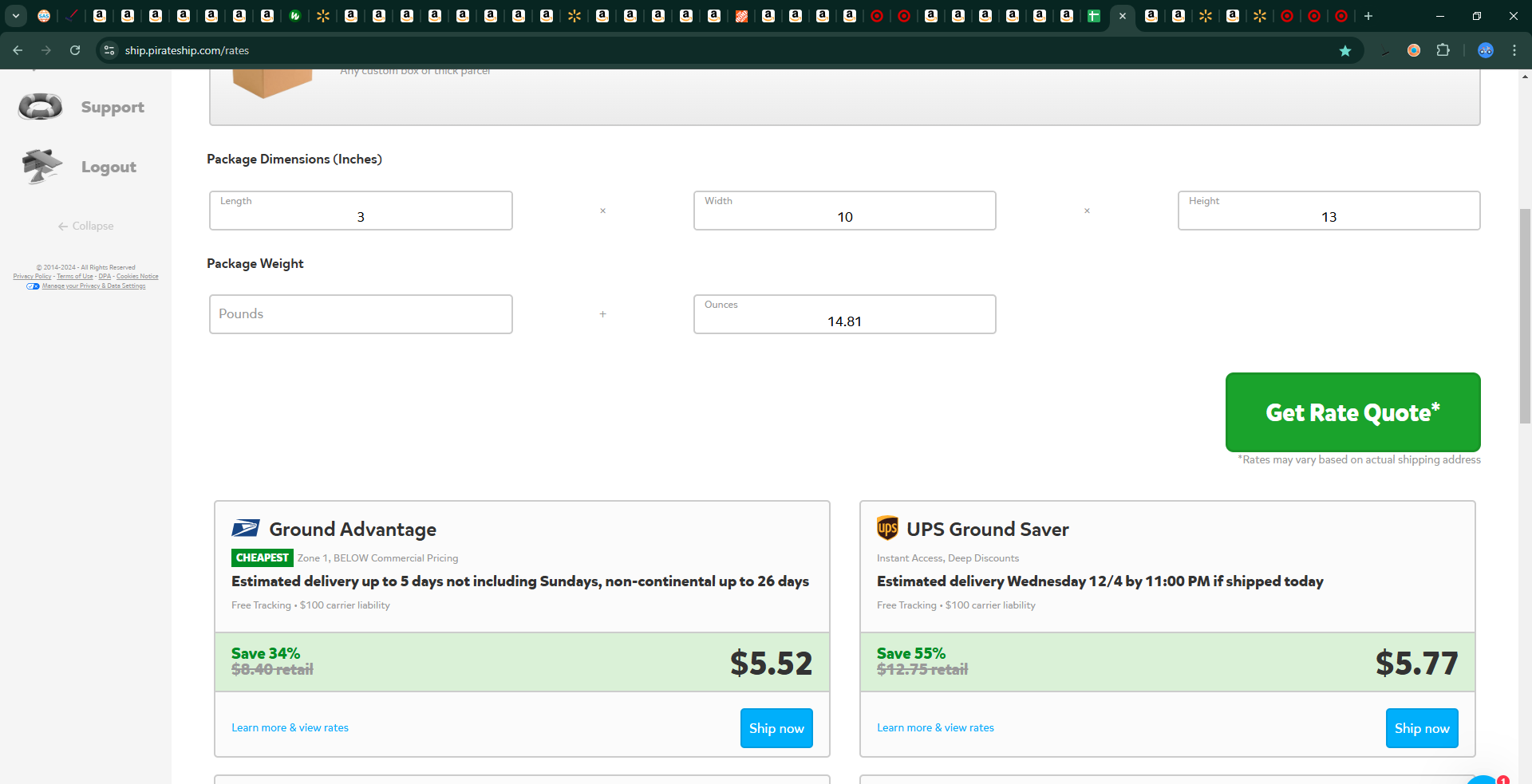This screenshot has height=784, width=1532.
Task: Close the active Pirate Ship tab
Action: (1122, 16)
